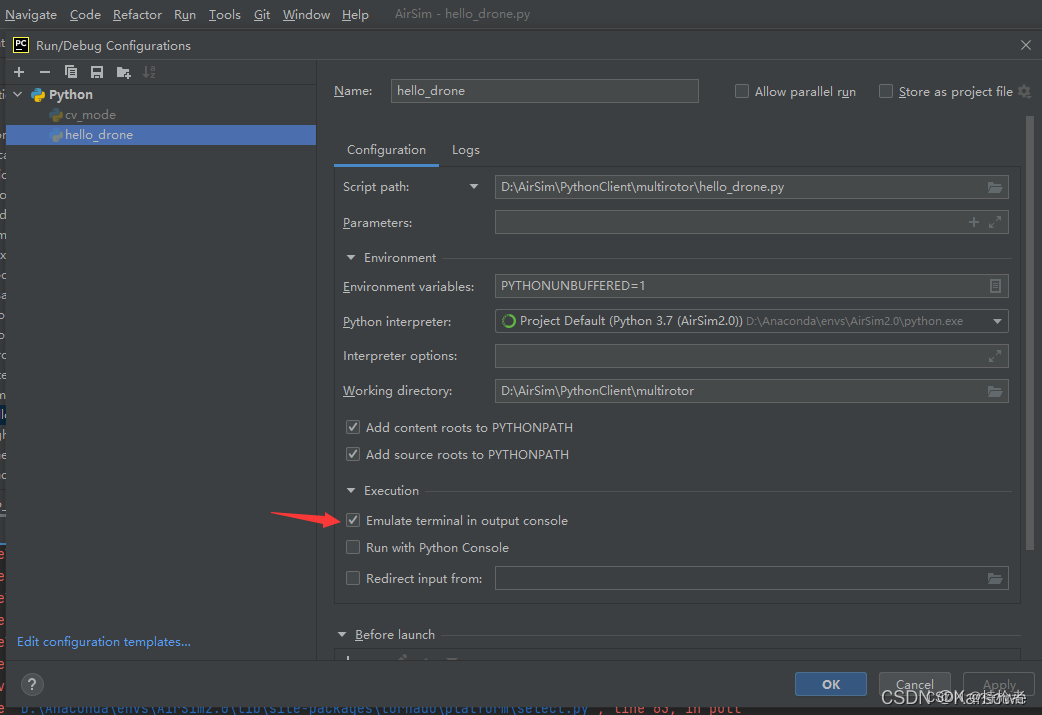Screen dimensions: 1042x715
Task: Open help with question mark button
Action: [x=32, y=684]
